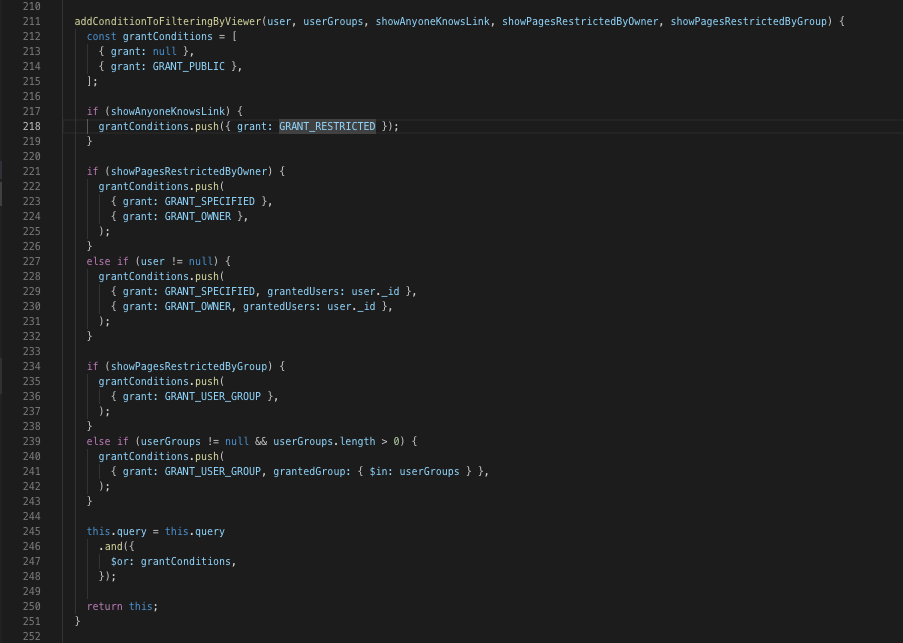The height and width of the screenshot is (643, 903).
Task: Click $or: grantConditions on line 247
Action: [x=170, y=561]
